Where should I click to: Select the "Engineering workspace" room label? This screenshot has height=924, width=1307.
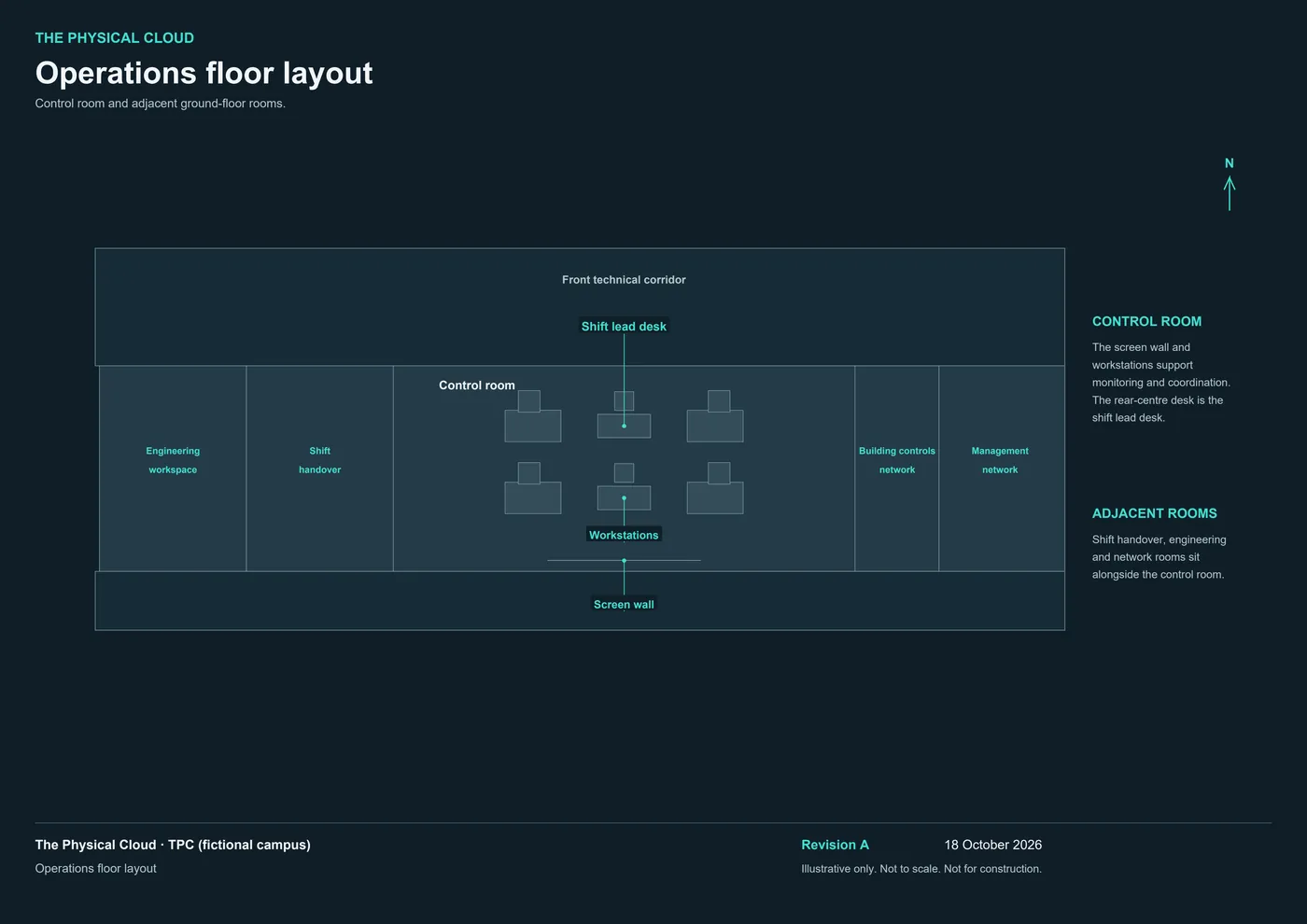[173, 460]
